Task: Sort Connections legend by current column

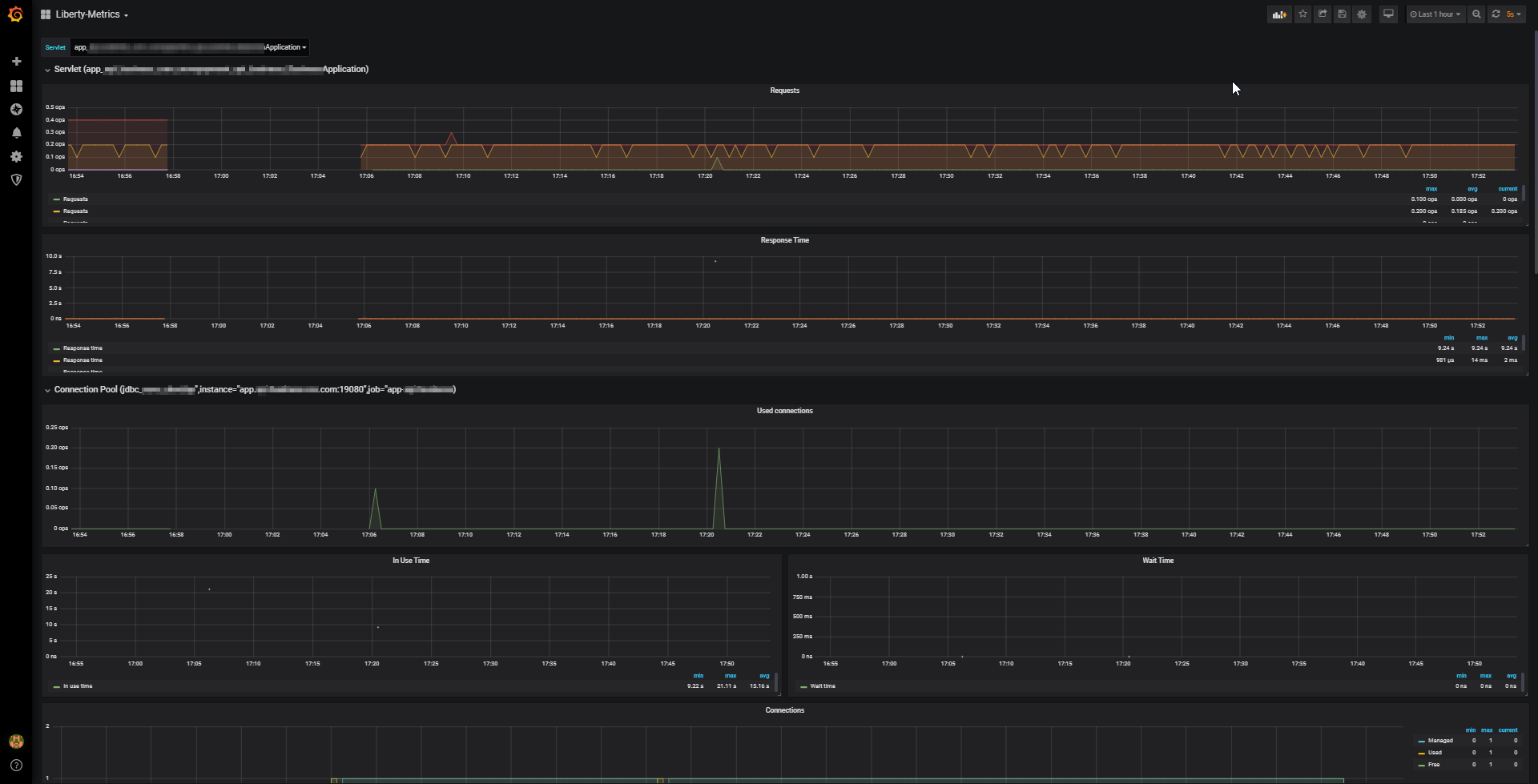Action: (1508, 730)
